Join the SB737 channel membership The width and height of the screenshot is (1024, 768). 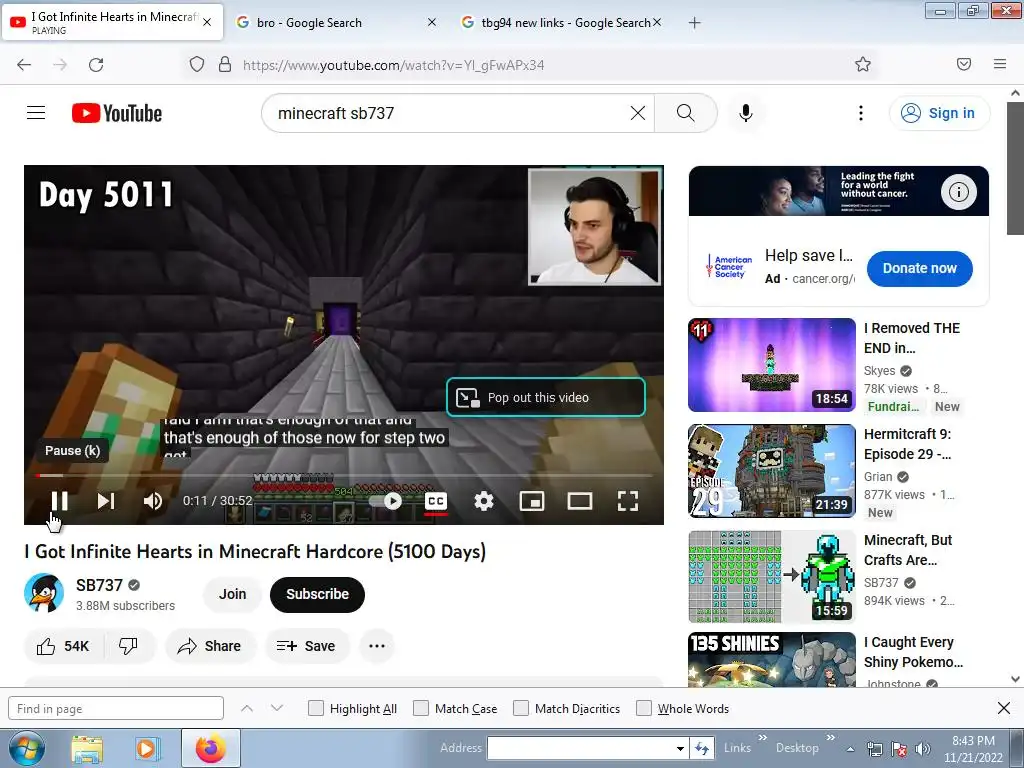click(232, 594)
